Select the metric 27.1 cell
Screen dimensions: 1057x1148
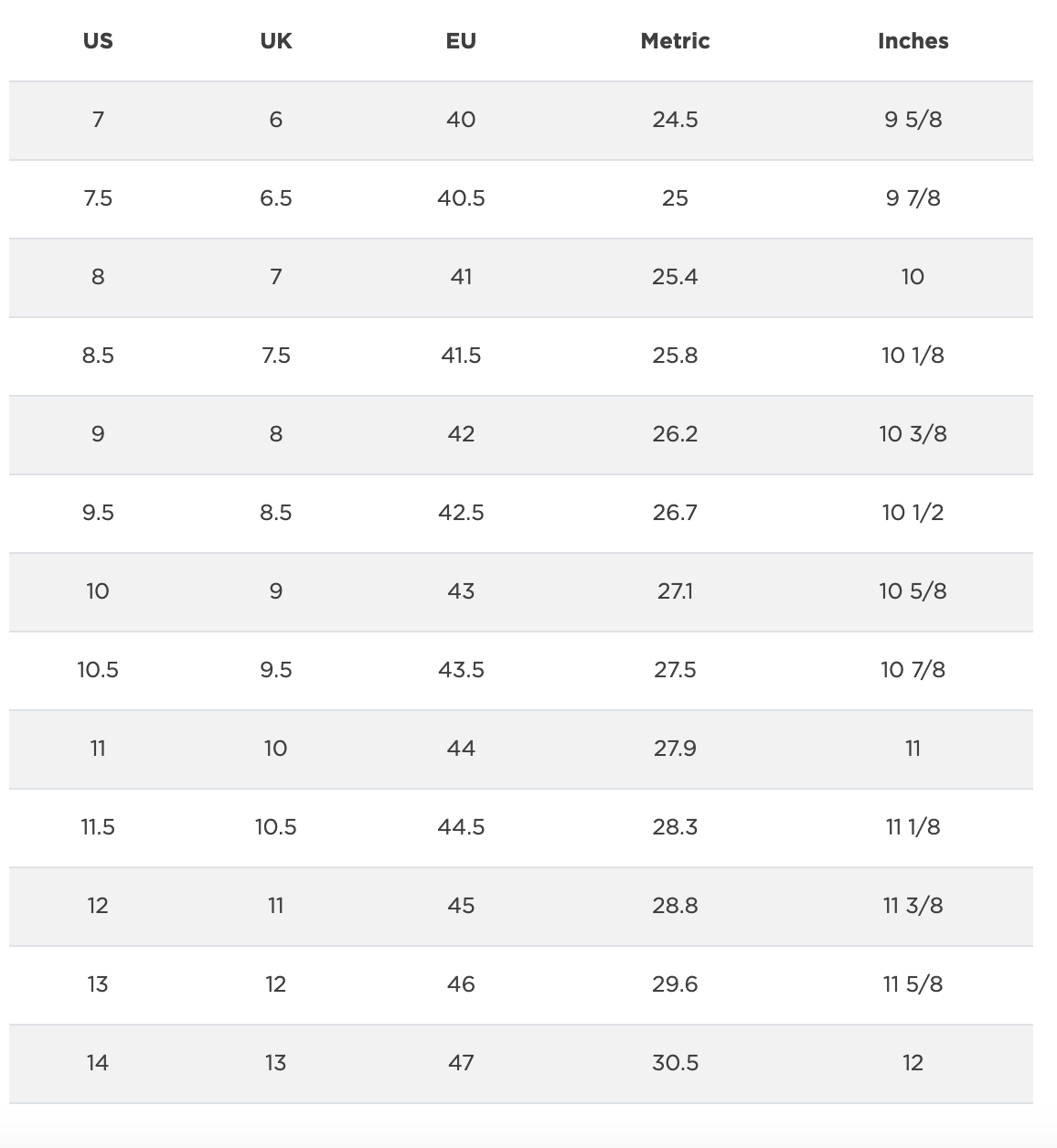point(675,591)
